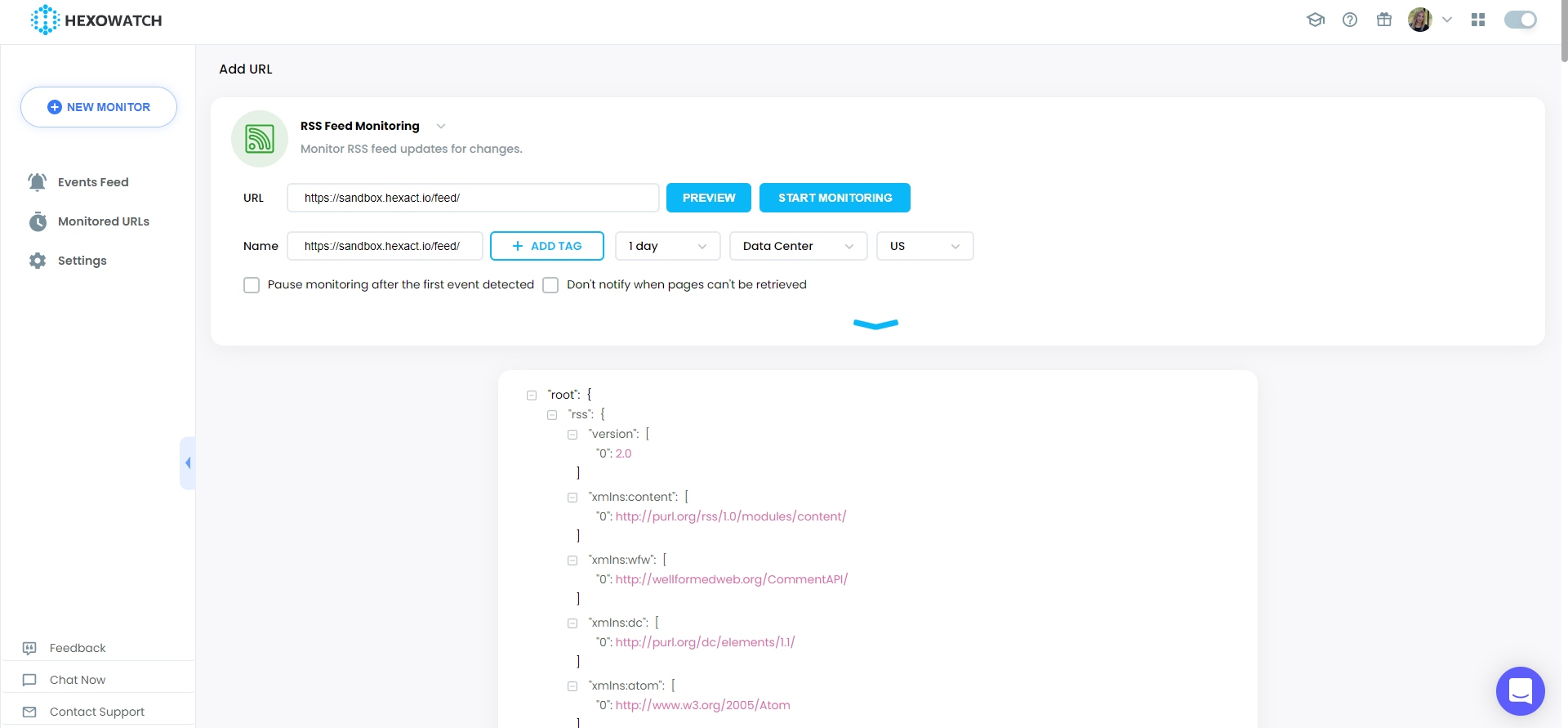Click the green RSS feed icon

tap(260, 139)
